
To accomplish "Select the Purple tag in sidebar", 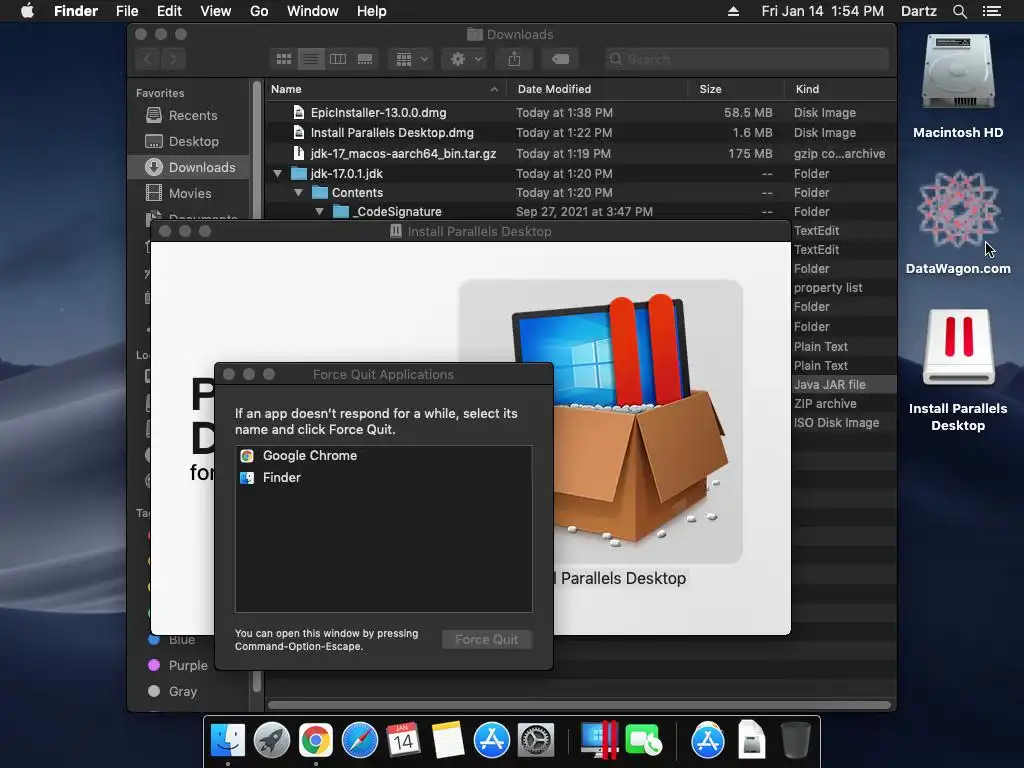I will pyautogui.click(x=178, y=665).
